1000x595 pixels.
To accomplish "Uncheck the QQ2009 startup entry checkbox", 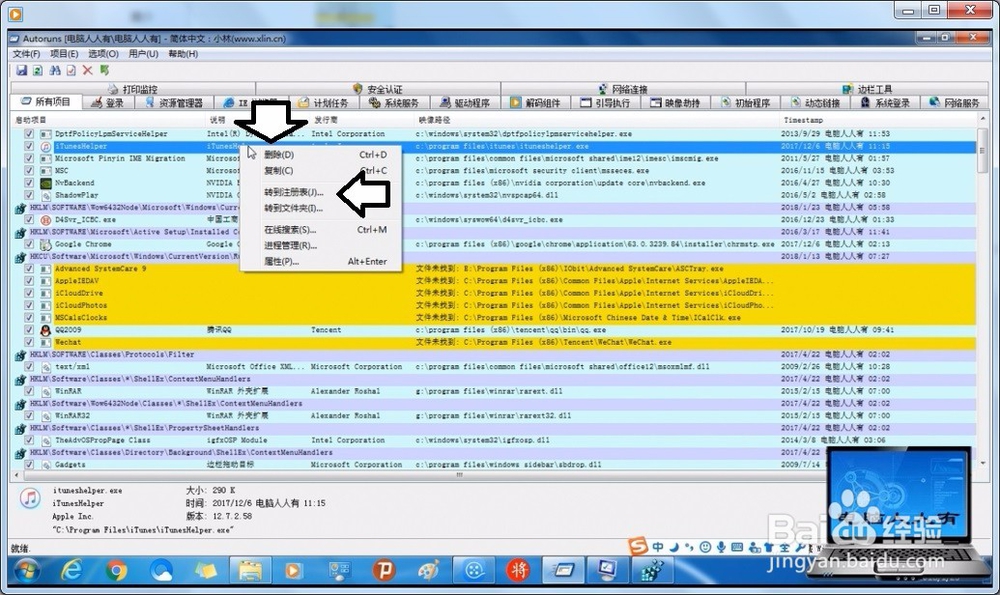I will pyautogui.click(x=29, y=330).
